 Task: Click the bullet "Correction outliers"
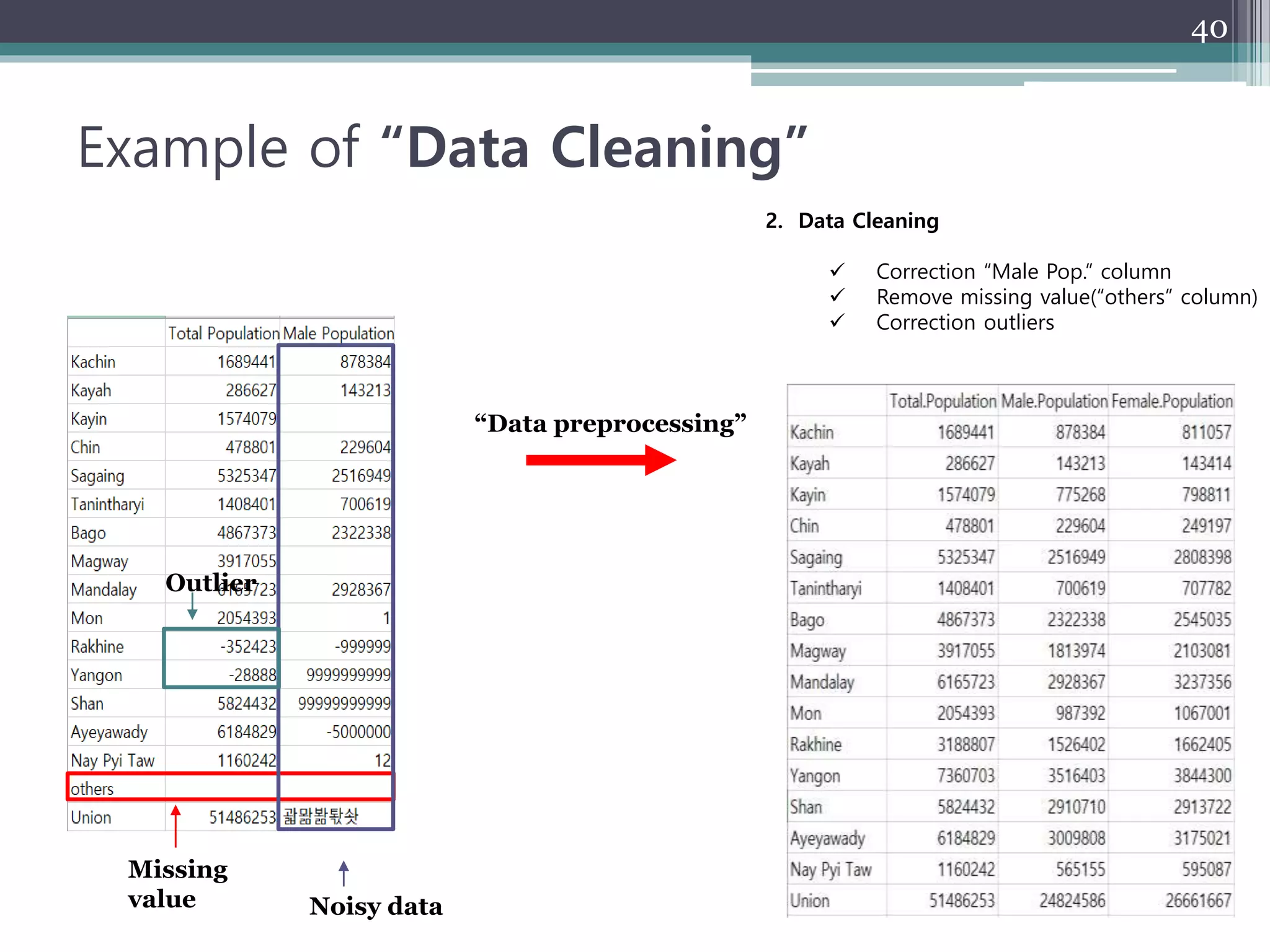[x=965, y=322]
